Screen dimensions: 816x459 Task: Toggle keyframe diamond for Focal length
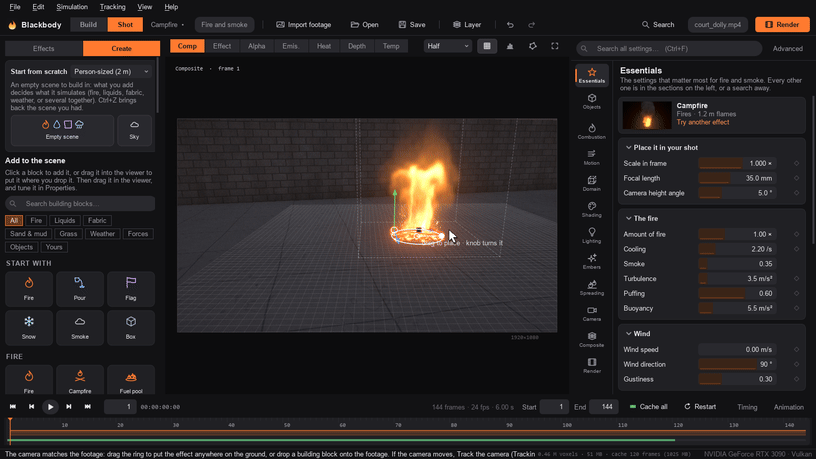pyautogui.click(x=796, y=178)
